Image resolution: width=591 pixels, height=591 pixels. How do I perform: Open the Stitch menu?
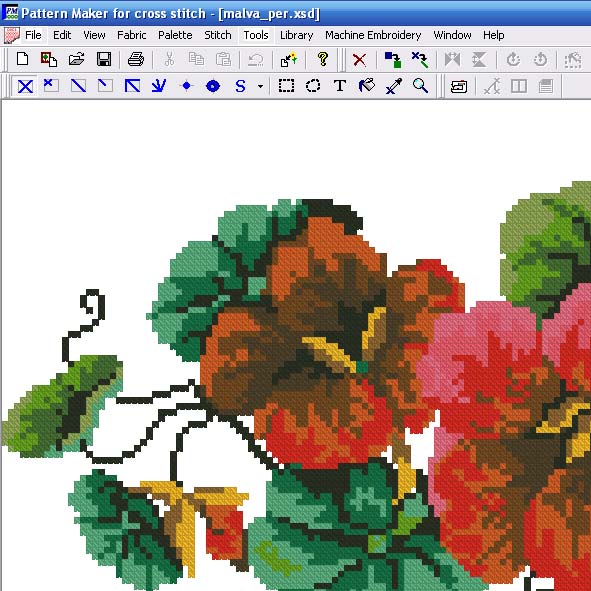(x=217, y=35)
